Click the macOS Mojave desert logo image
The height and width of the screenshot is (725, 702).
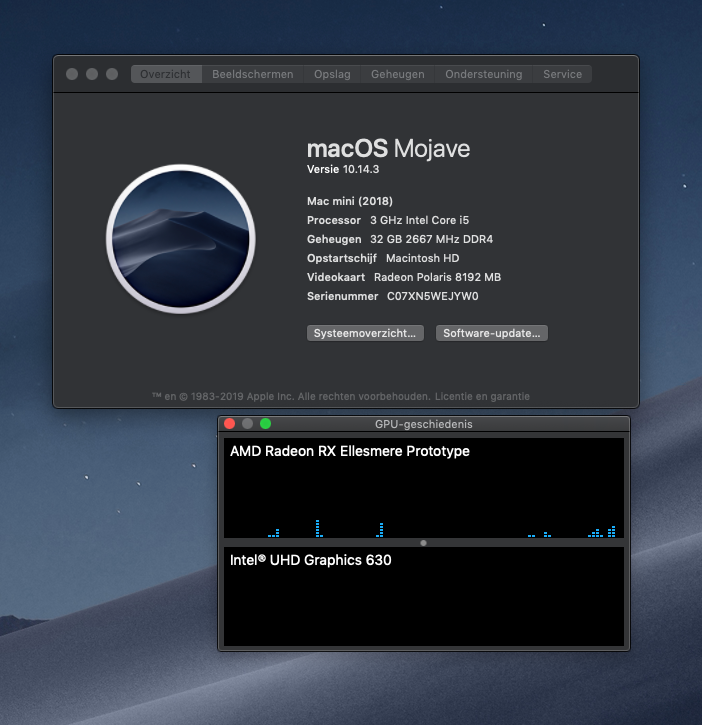point(181,239)
